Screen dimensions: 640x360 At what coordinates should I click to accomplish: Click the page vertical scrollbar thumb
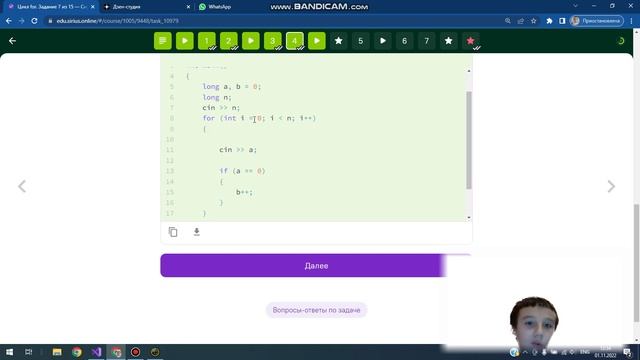pos(636,263)
